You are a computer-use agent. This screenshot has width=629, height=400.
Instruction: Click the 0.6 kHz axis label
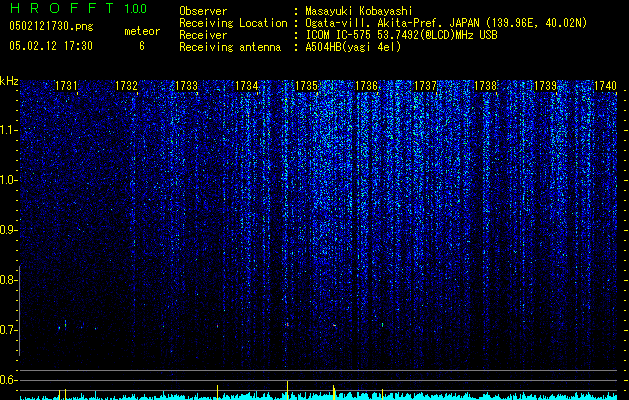point(8,380)
